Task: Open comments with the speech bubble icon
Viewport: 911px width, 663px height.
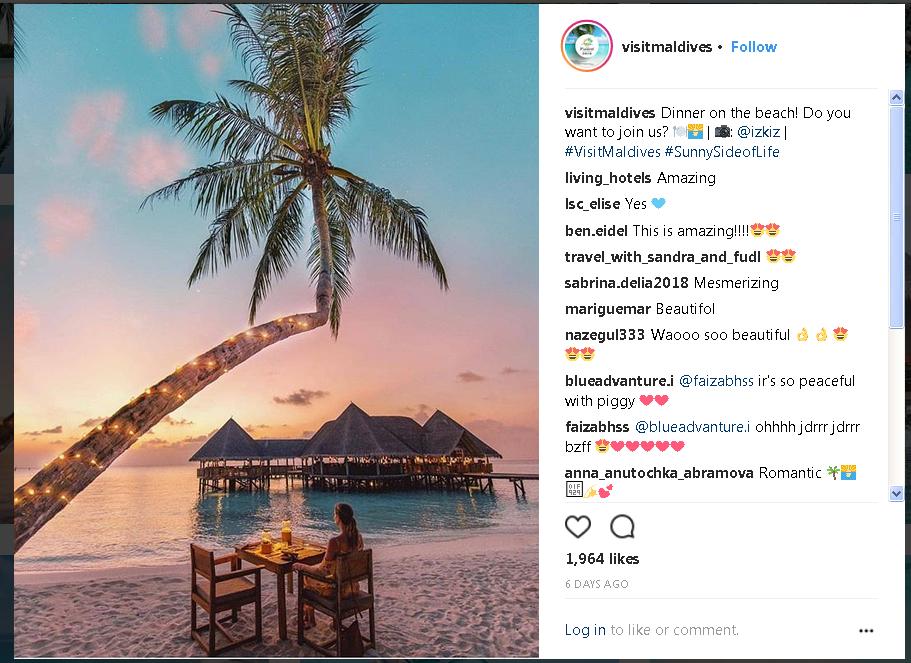Action: (x=622, y=527)
